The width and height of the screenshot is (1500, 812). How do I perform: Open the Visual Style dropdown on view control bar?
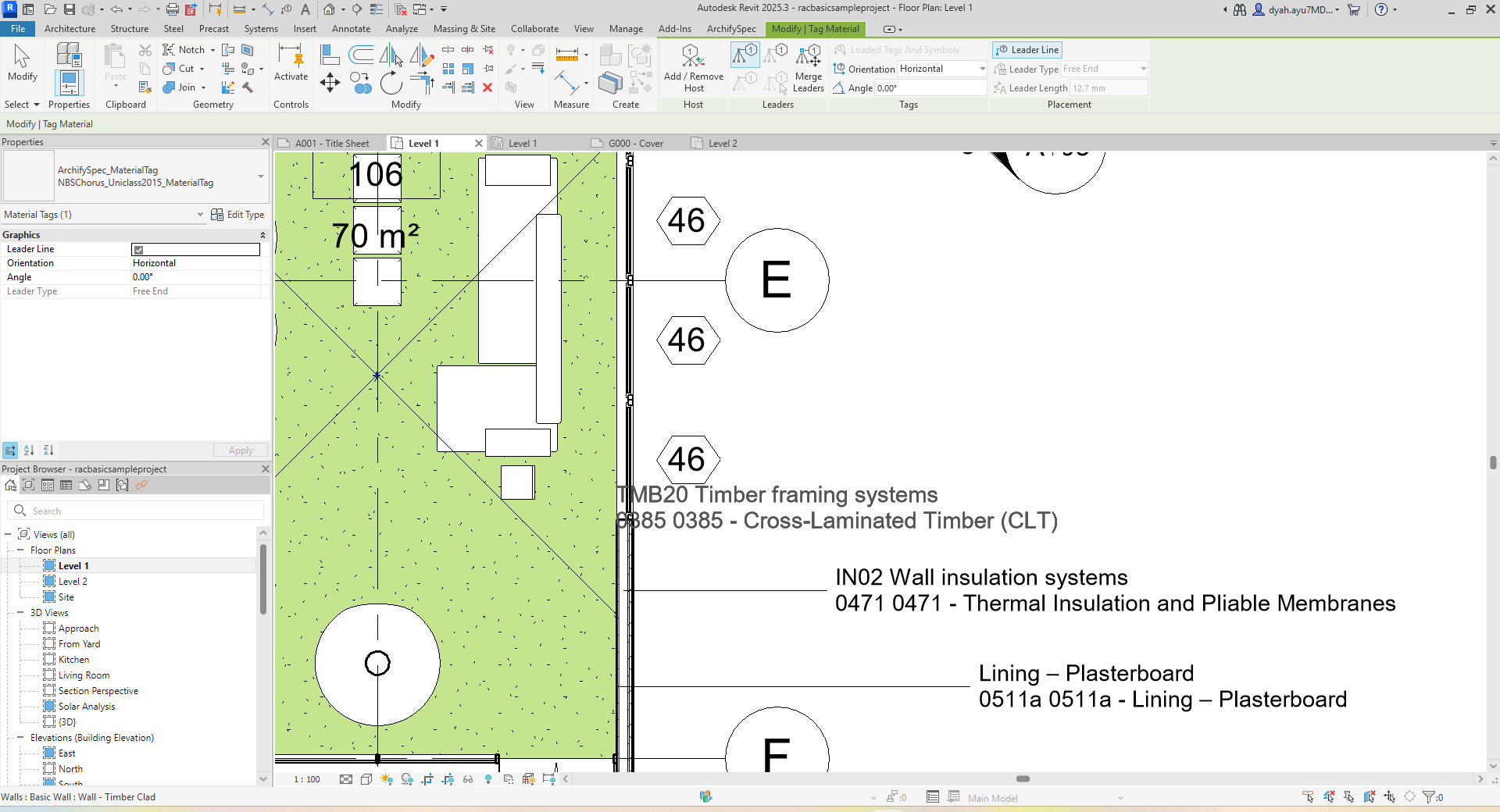tap(367, 778)
